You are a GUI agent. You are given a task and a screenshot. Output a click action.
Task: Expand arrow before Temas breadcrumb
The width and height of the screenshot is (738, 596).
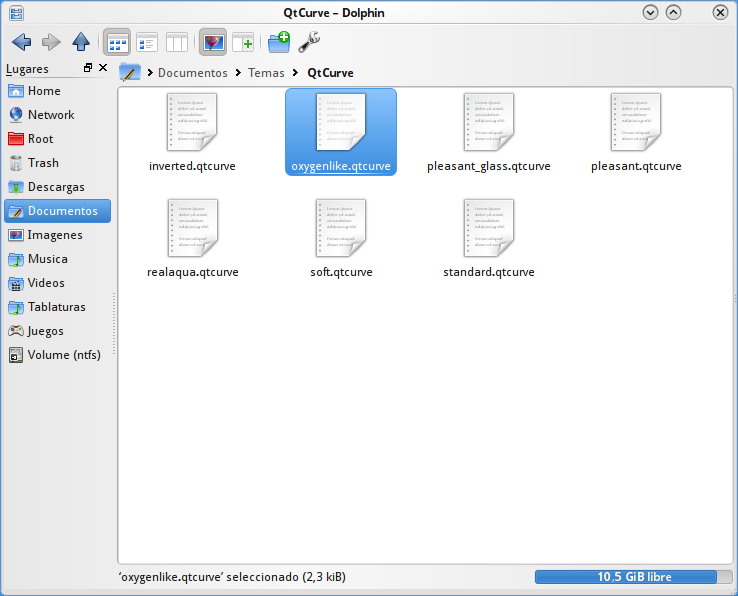pos(239,72)
